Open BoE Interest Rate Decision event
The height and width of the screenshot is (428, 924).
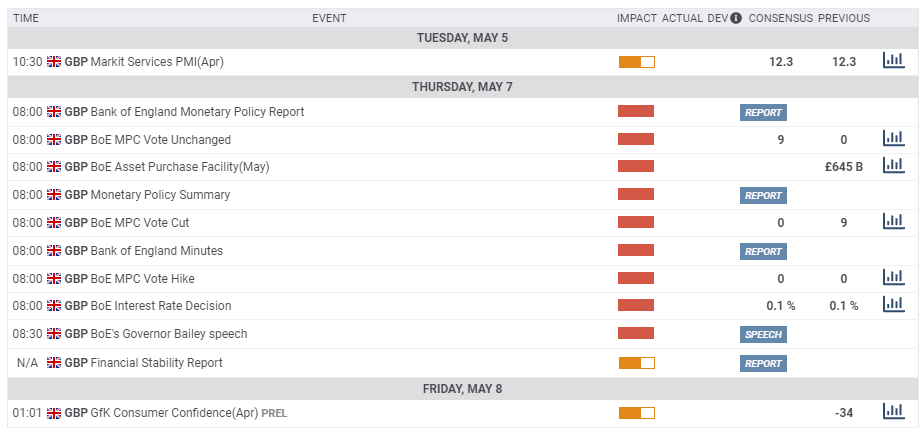click(x=160, y=306)
